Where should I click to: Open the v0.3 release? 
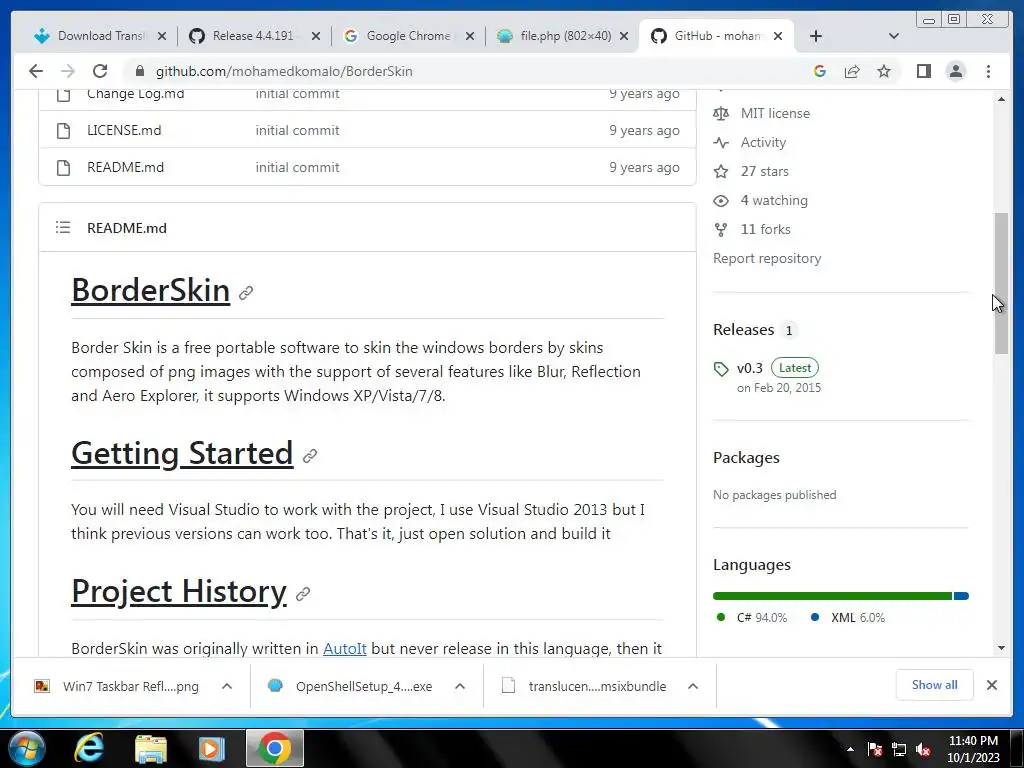tap(750, 368)
